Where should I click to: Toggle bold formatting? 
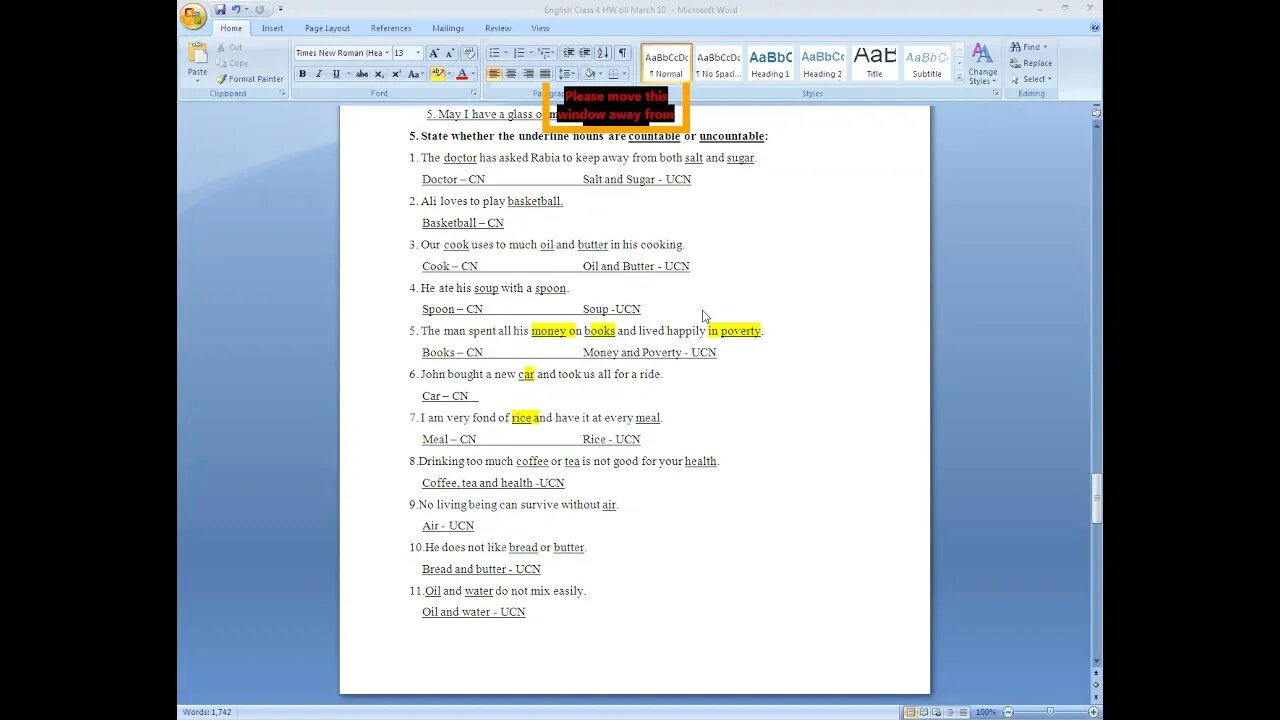[x=302, y=74]
